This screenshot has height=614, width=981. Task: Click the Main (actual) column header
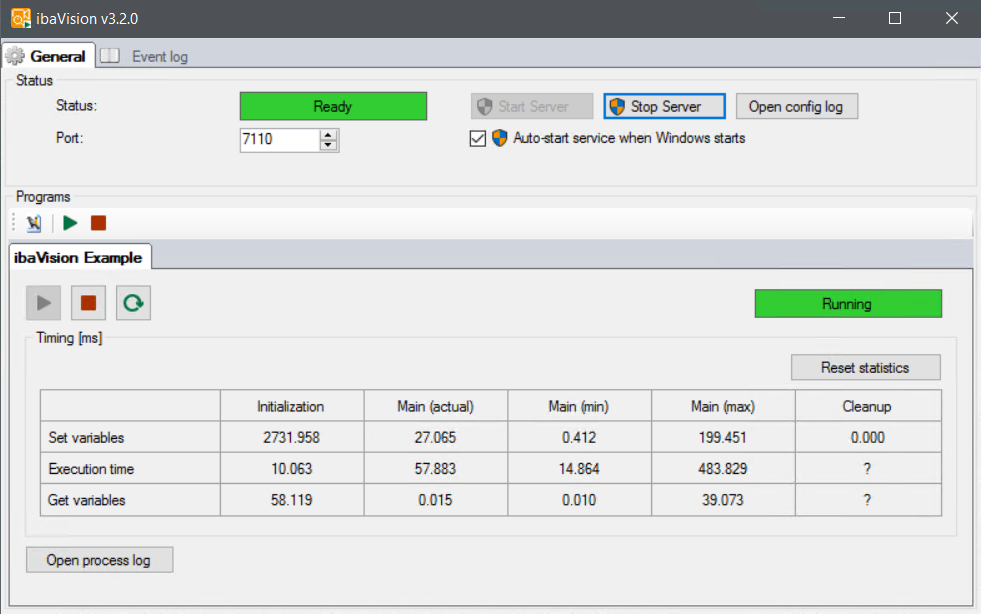[435, 406]
